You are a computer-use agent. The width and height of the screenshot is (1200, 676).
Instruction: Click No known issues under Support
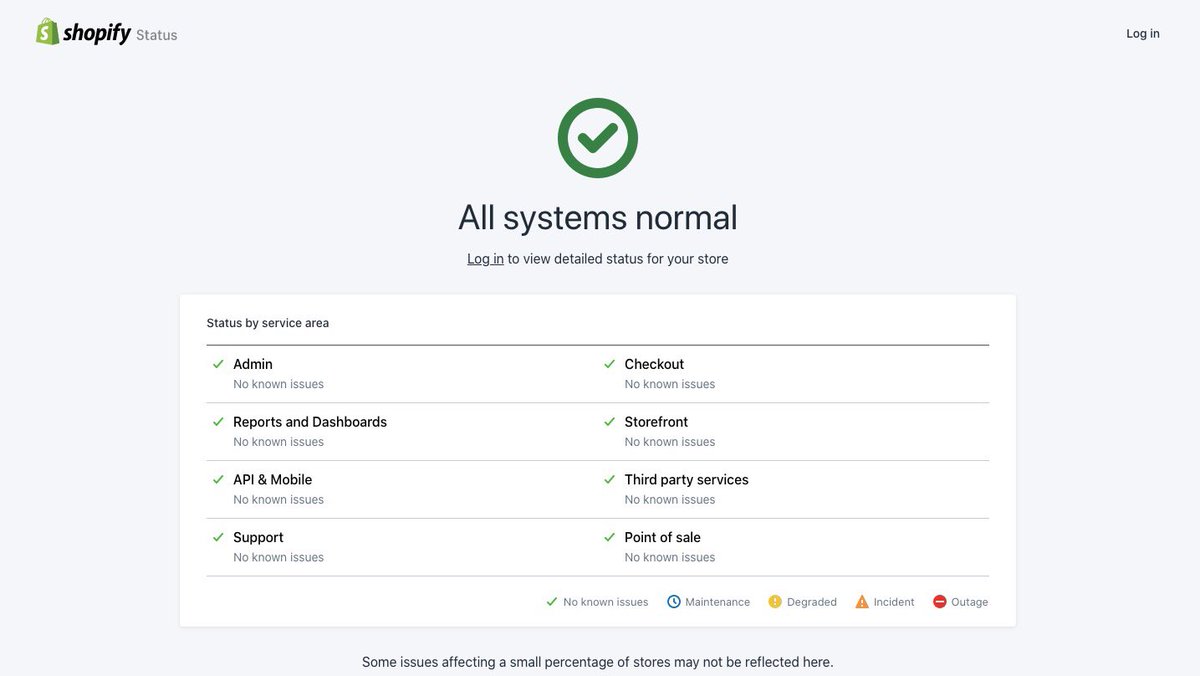pyautogui.click(x=279, y=557)
